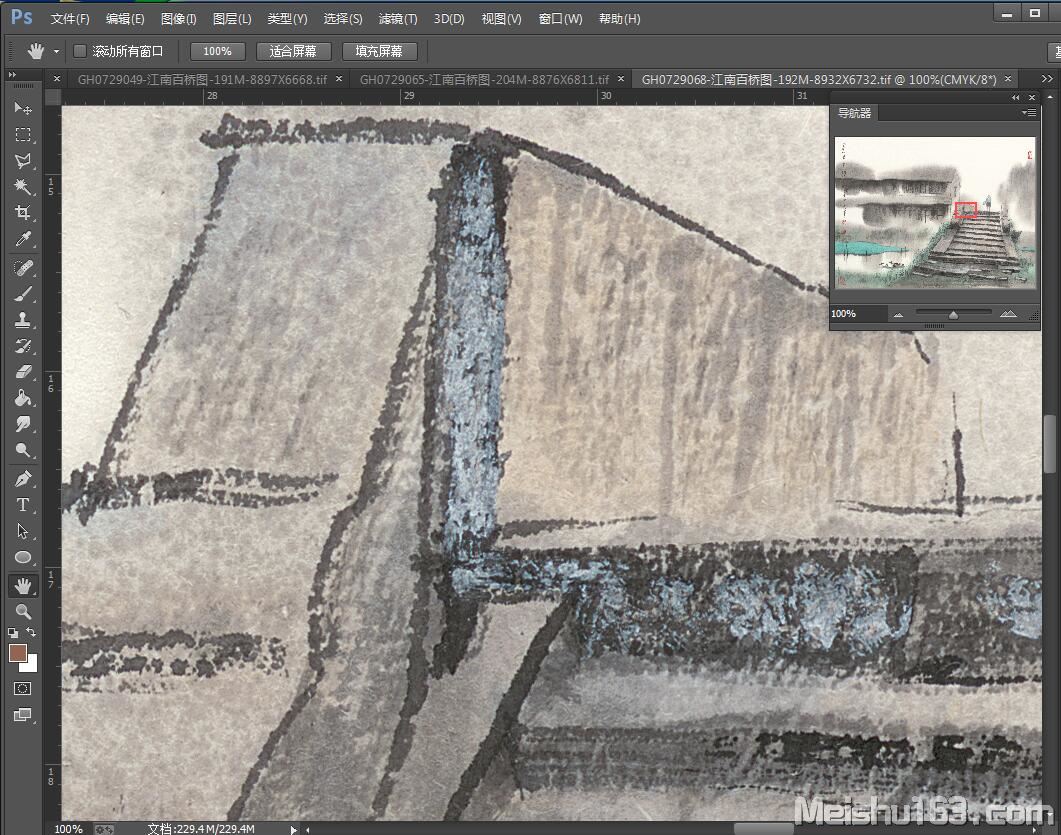Show hidden document tabs list
This screenshot has width=1061, height=835.
click(x=1047, y=79)
